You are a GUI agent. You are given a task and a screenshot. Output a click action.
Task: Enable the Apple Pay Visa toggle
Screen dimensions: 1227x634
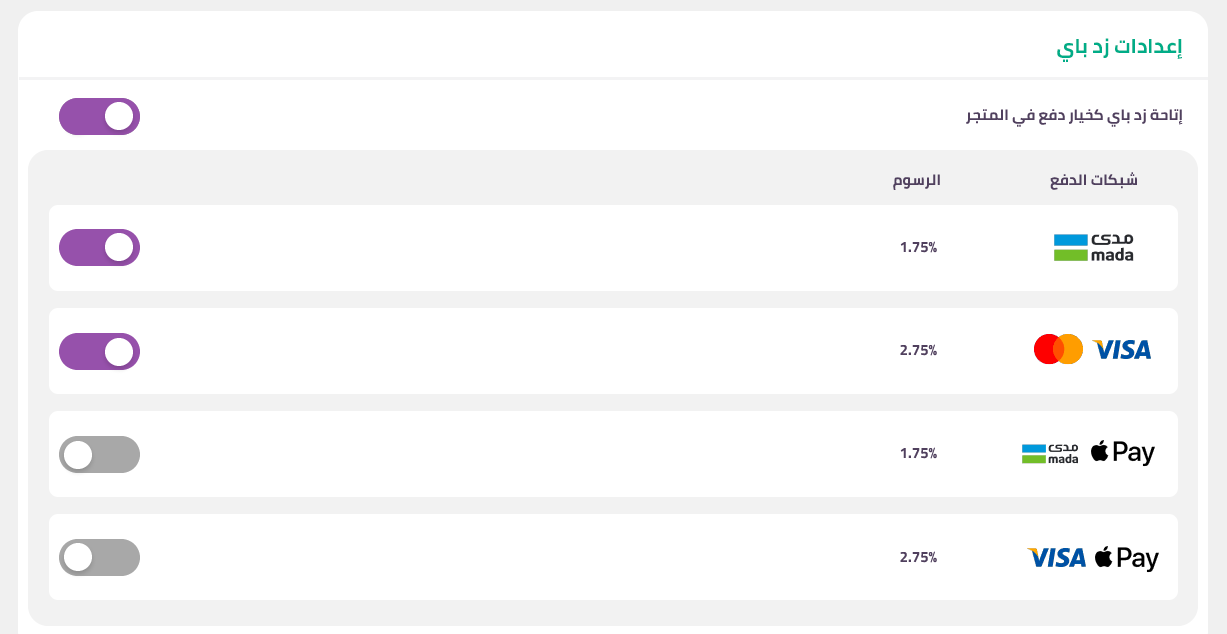coord(99,557)
